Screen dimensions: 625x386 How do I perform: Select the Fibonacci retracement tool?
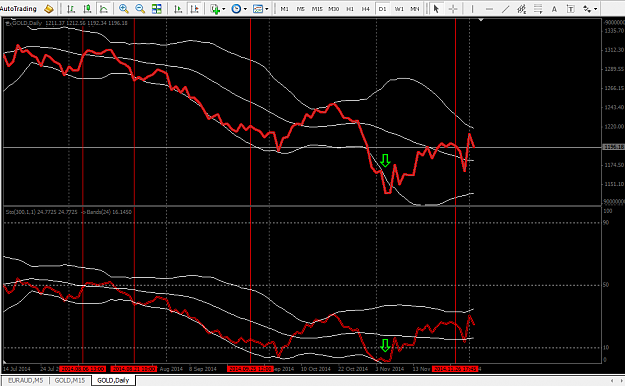[538, 8]
